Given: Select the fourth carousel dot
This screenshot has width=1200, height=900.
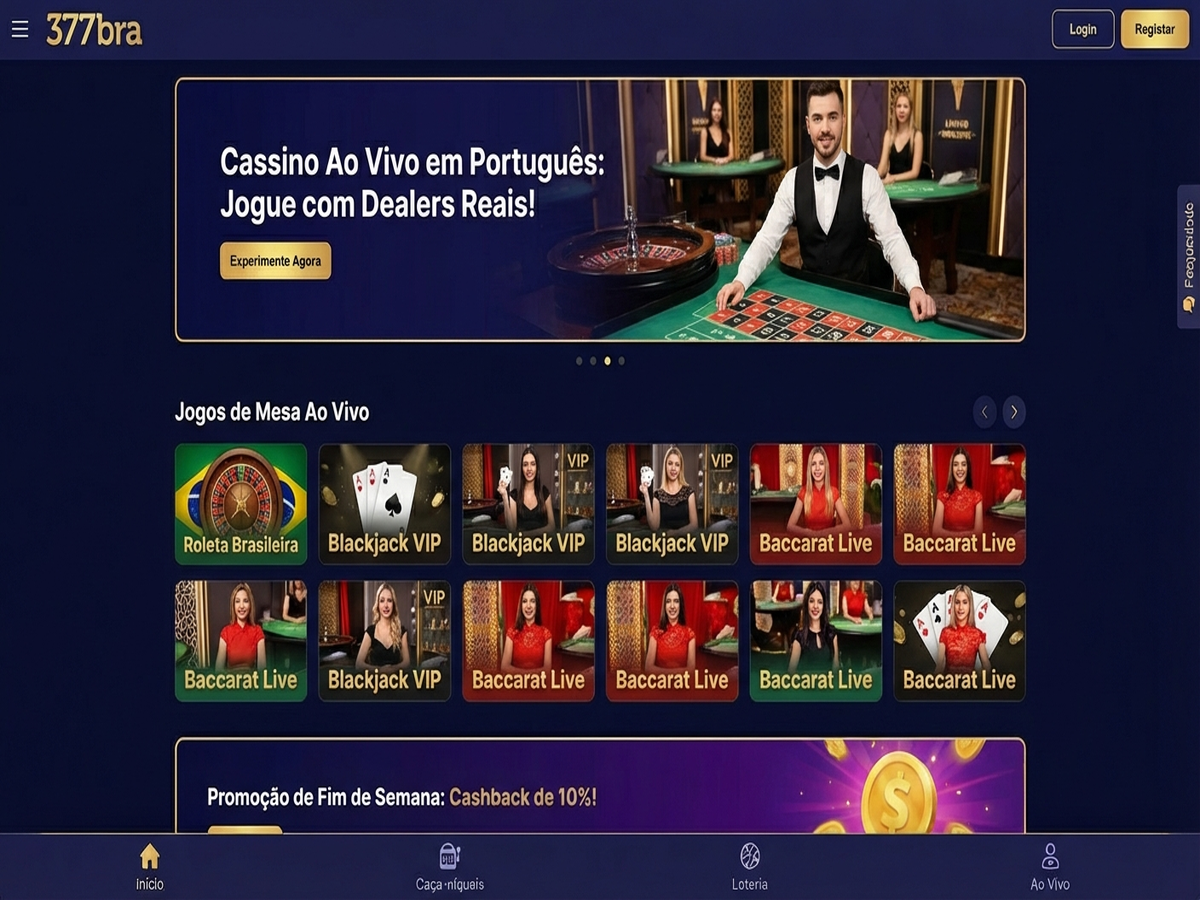Looking at the screenshot, I should pyautogui.click(x=621, y=361).
